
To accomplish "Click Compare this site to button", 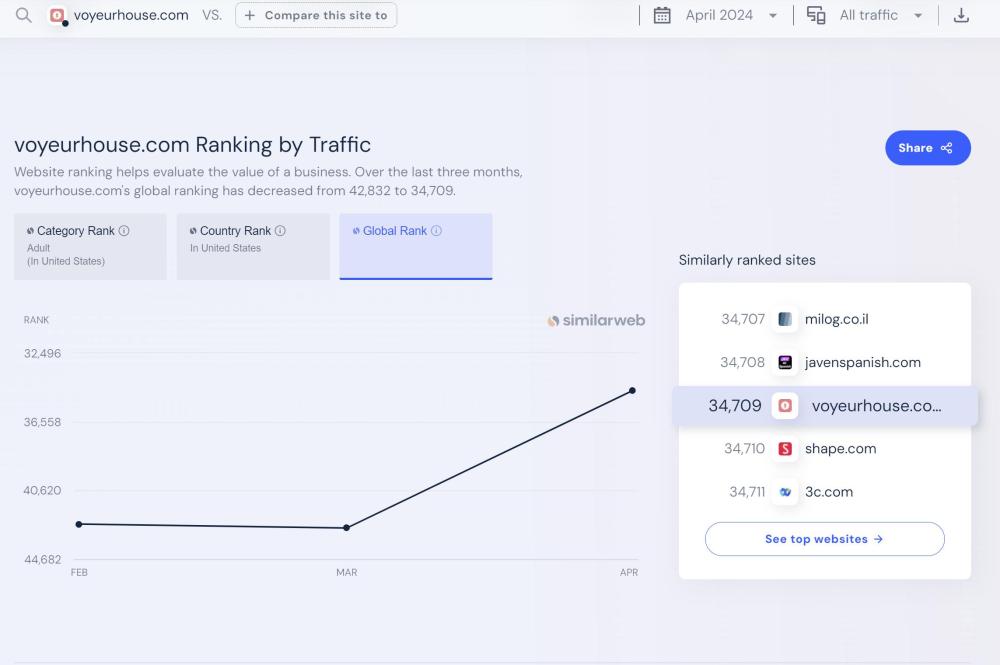I will point(316,15).
